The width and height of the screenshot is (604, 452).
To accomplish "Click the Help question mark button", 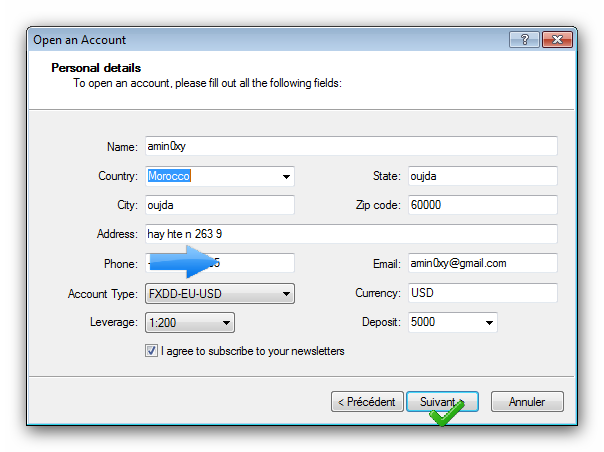I will point(523,40).
